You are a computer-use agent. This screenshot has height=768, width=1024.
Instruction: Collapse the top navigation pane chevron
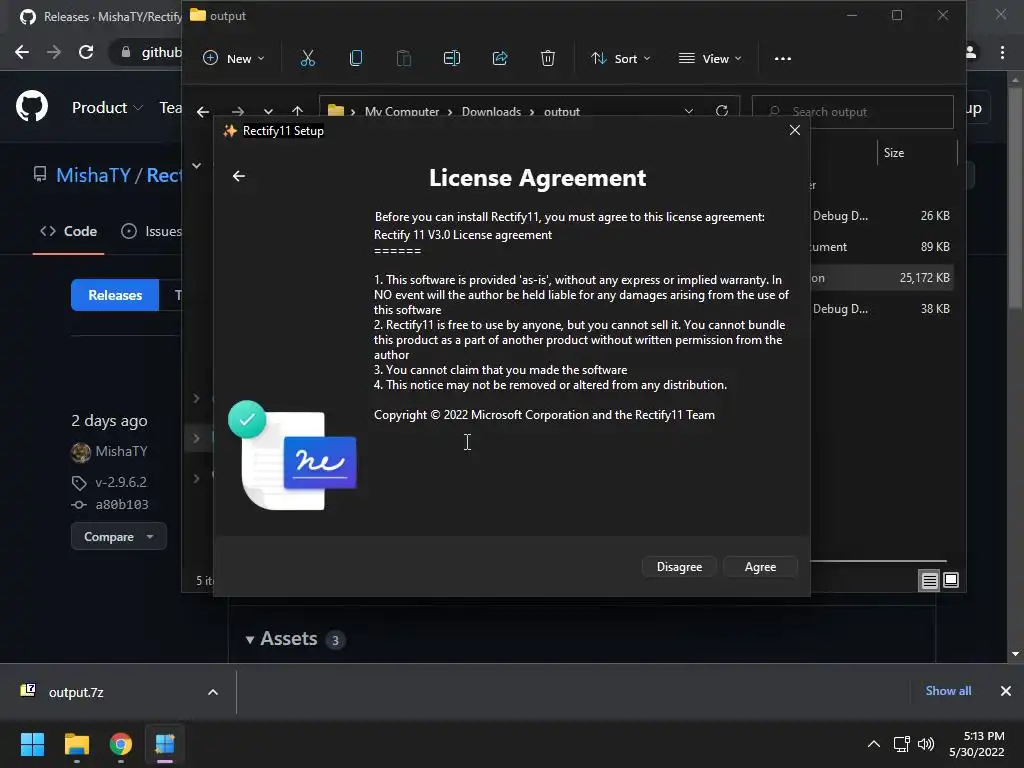pos(197,166)
